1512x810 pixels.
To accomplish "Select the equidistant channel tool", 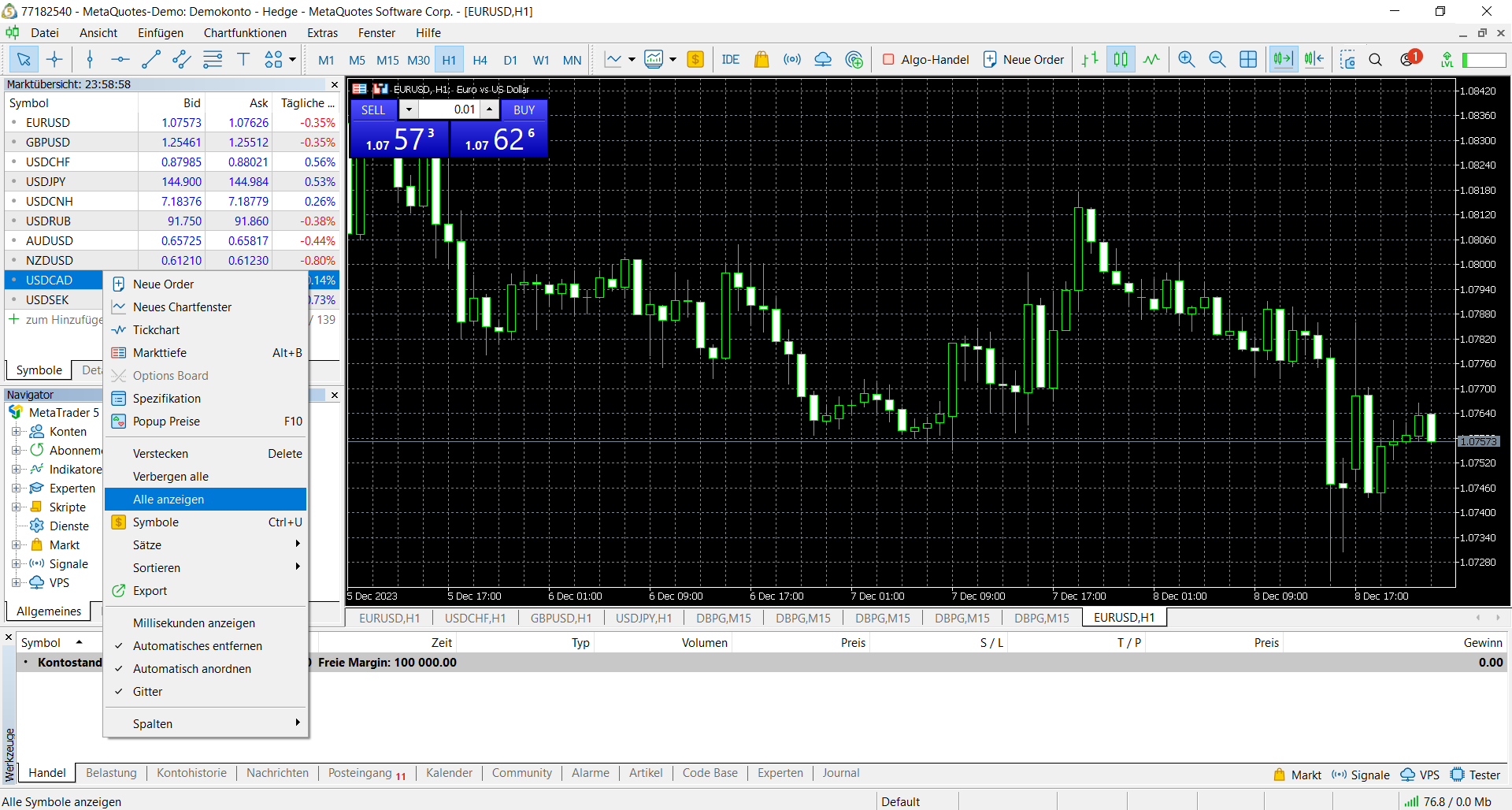I will (182, 59).
